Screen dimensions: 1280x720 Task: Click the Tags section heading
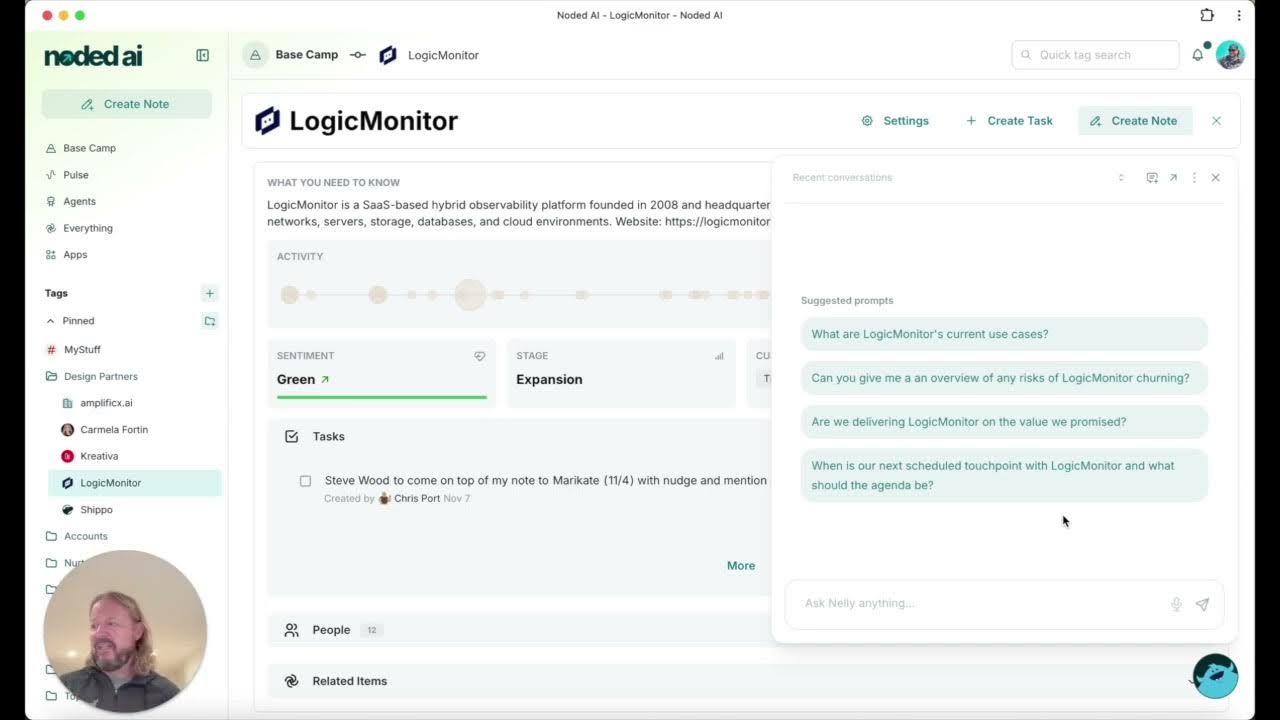[x=56, y=293]
